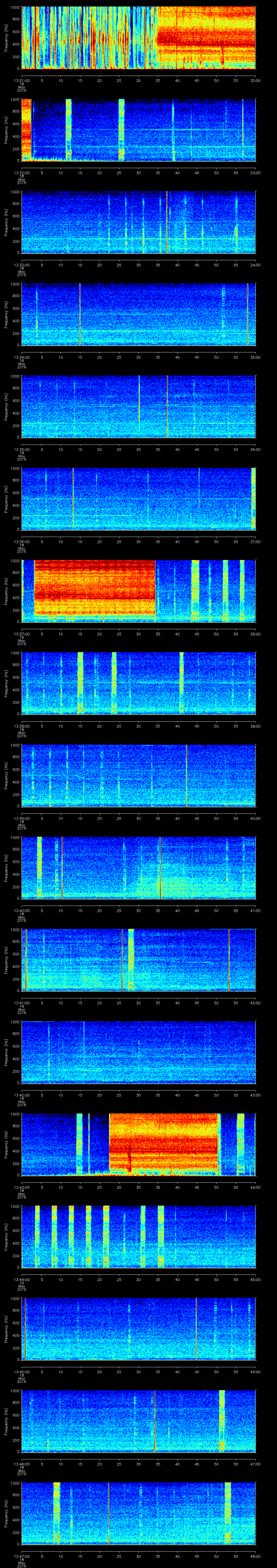Click the 13:38:00 start time label
Screen dimensions: 277x1568
pyautogui.click(x=22, y=727)
